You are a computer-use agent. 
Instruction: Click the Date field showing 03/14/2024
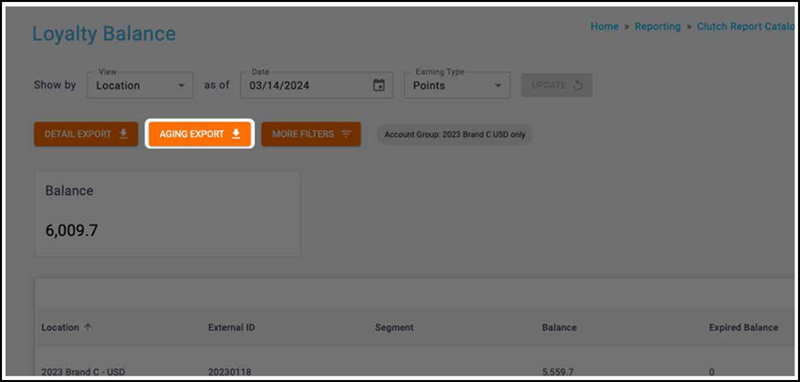(x=317, y=85)
